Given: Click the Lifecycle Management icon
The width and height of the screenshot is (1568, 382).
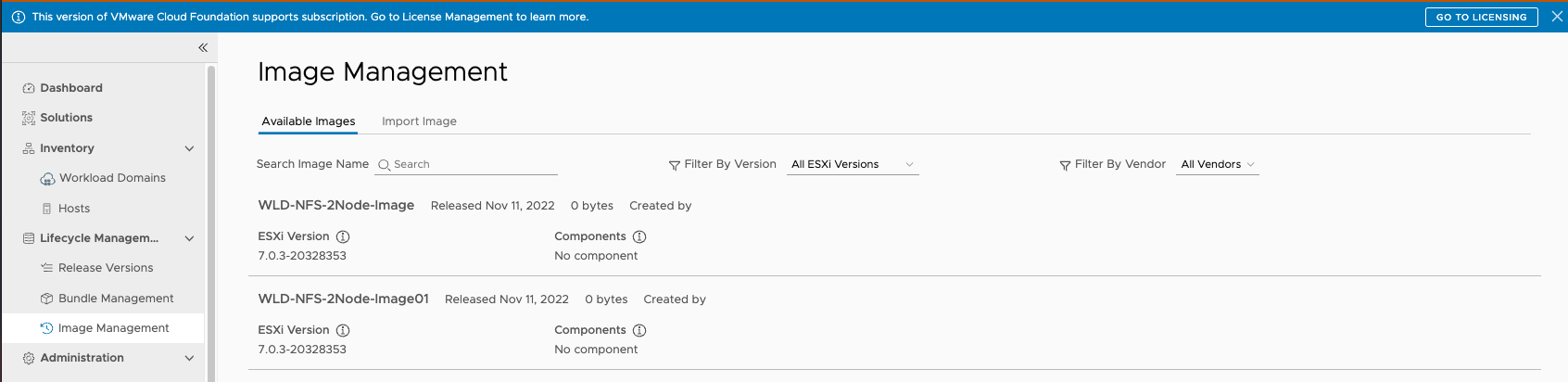Looking at the screenshot, I should 29,238.
